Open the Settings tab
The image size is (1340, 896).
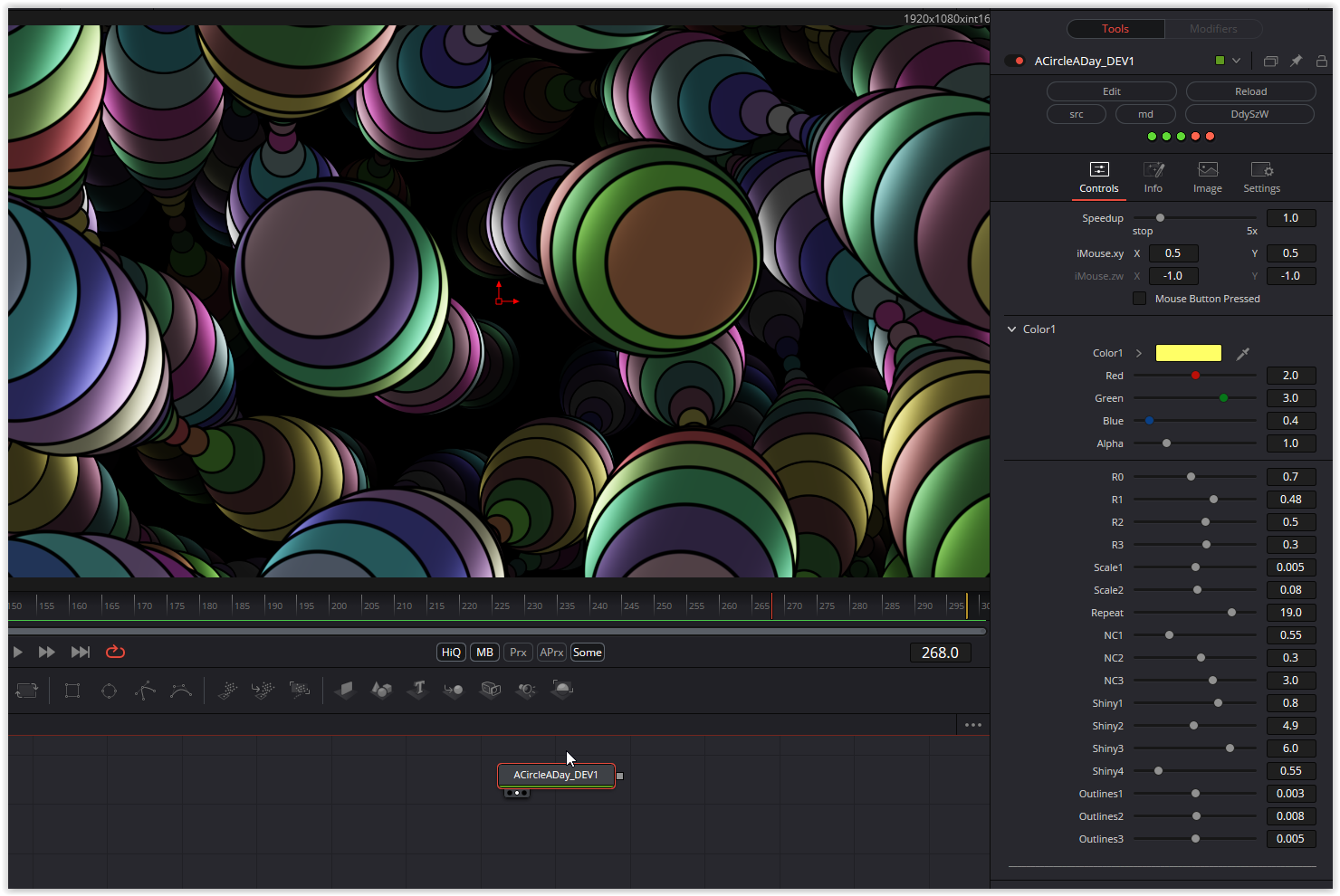(x=1261, y=178)
